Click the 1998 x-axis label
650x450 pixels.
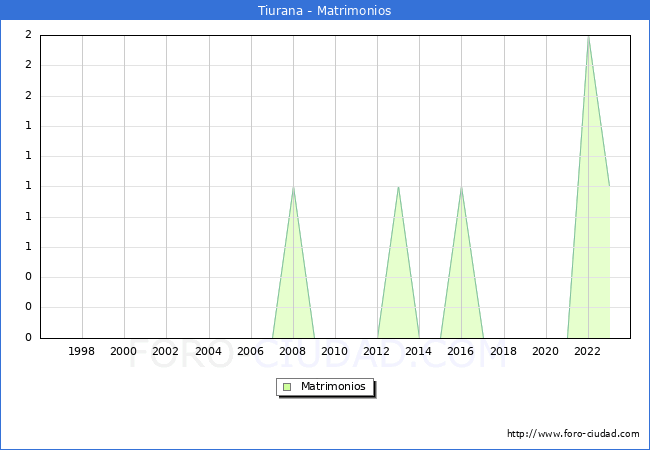(x=81, y=351)
